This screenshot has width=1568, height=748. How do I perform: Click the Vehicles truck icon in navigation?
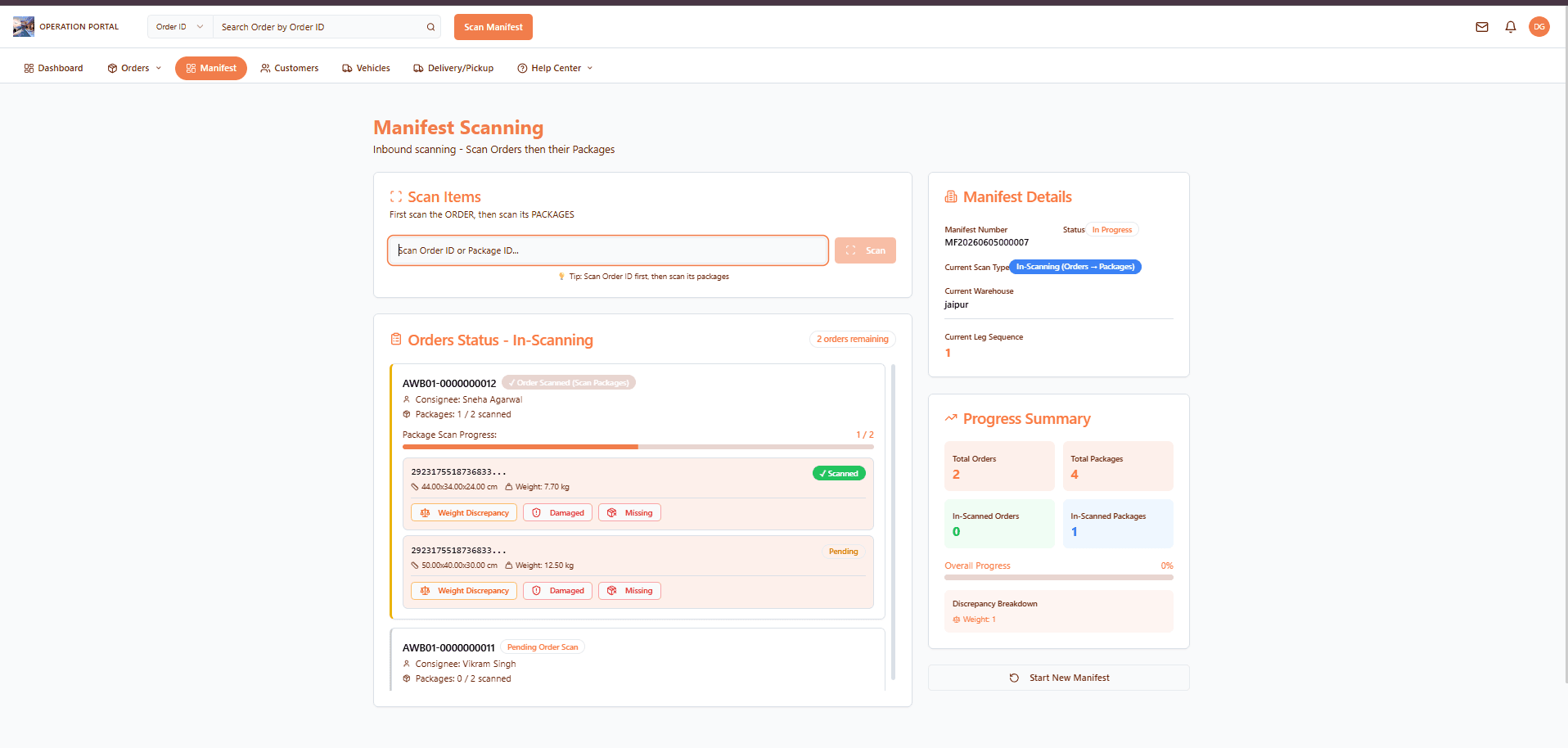[347, 69]
